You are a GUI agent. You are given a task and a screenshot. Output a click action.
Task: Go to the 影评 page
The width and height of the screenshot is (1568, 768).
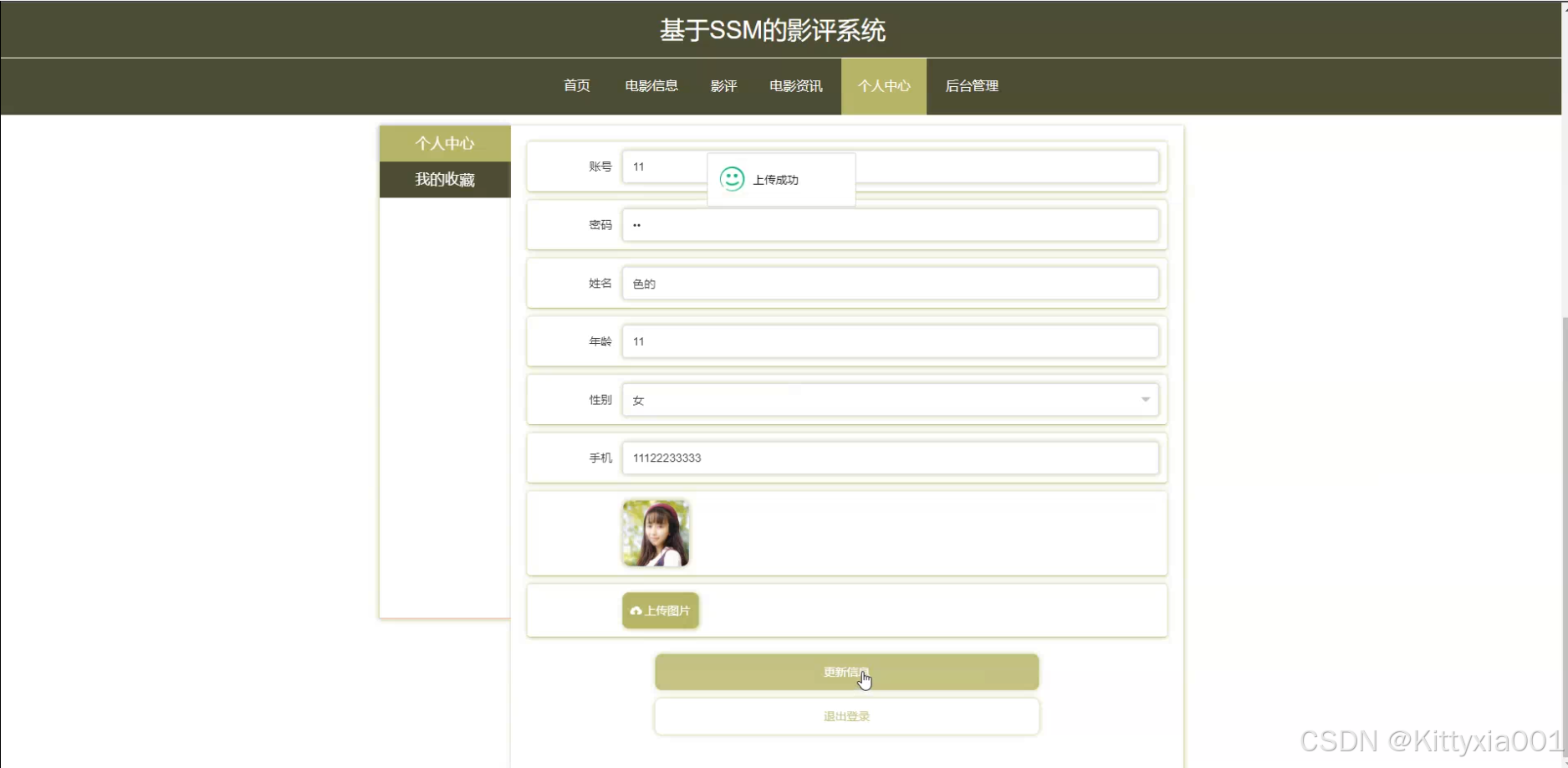click(x=723, y=85)
